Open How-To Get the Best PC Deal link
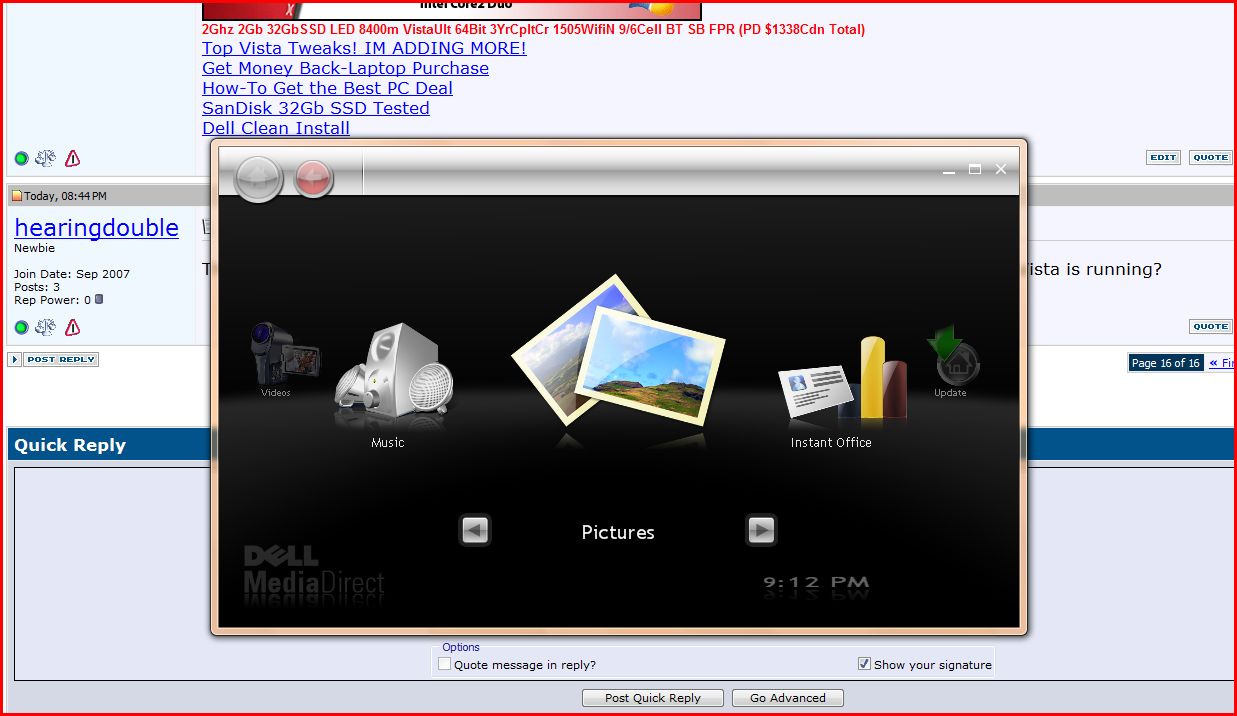The image size is (1237, 716). (x=327, y=88)
